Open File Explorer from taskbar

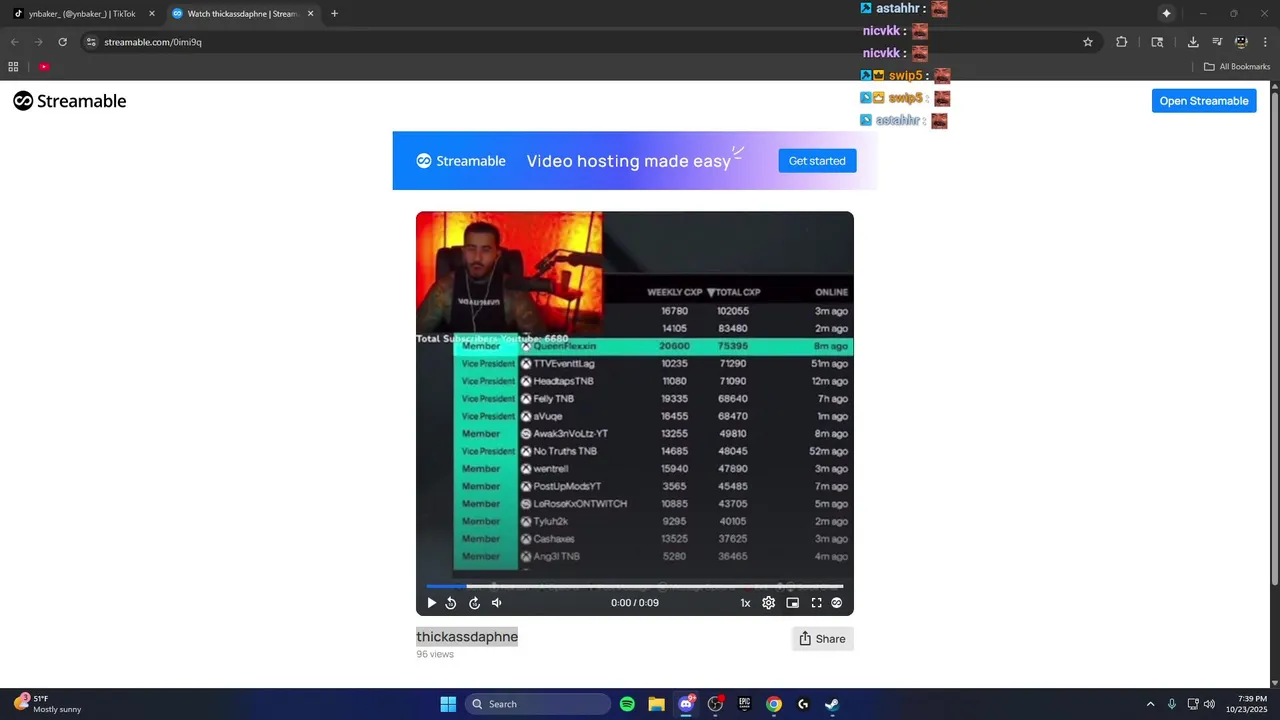[656, 704]
